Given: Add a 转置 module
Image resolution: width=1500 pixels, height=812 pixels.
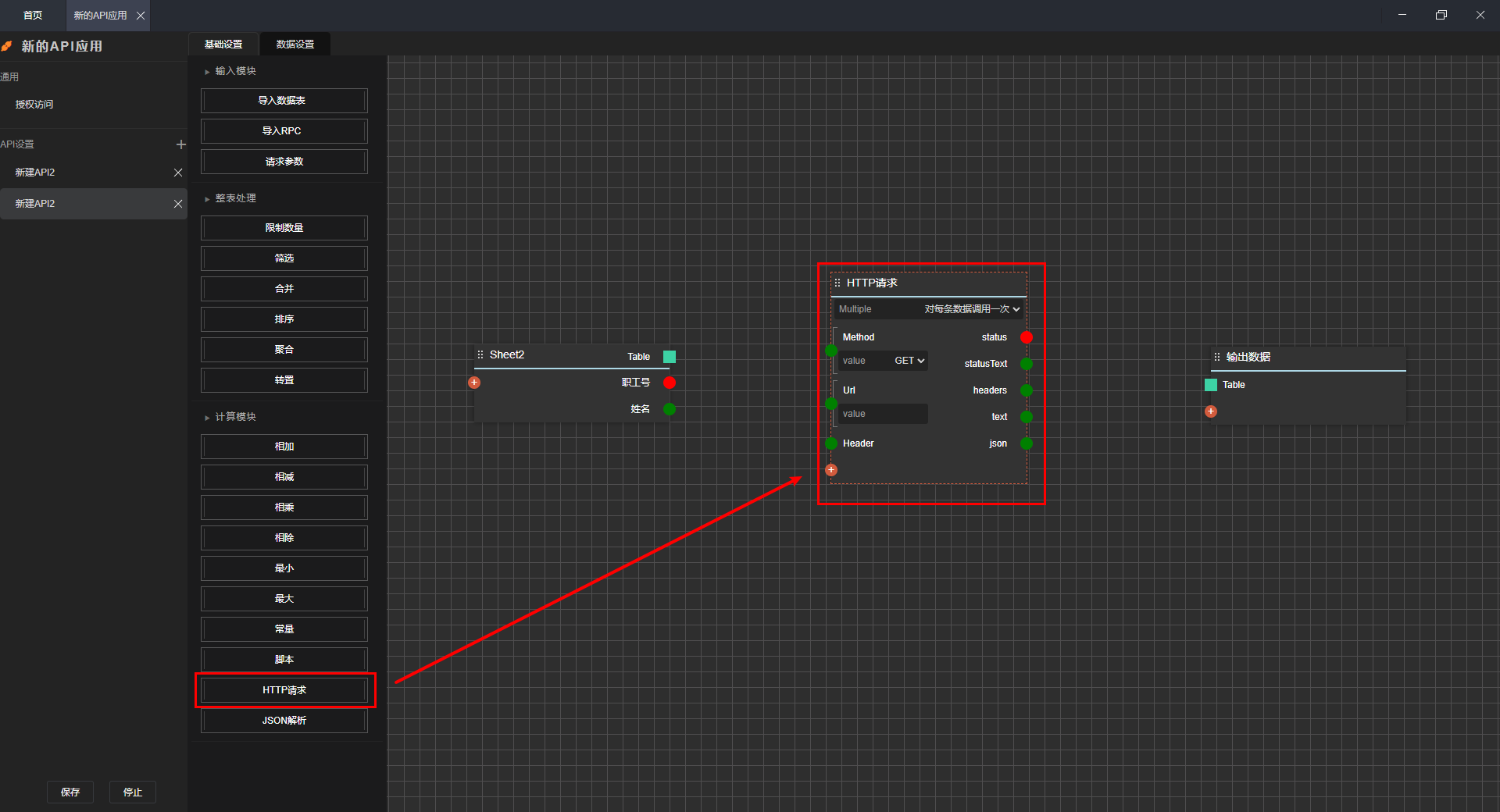Looking at the screenshot, I should tap(284, 380).
